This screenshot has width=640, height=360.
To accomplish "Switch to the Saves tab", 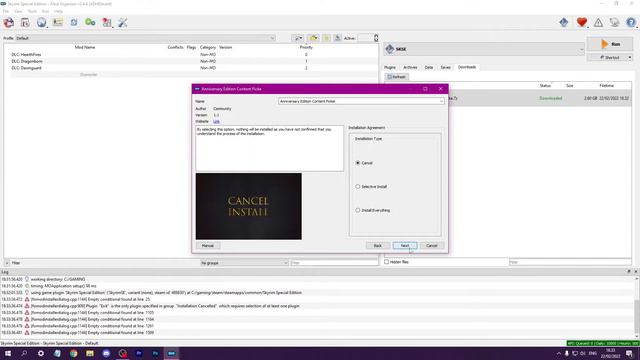I will (446, 67).
